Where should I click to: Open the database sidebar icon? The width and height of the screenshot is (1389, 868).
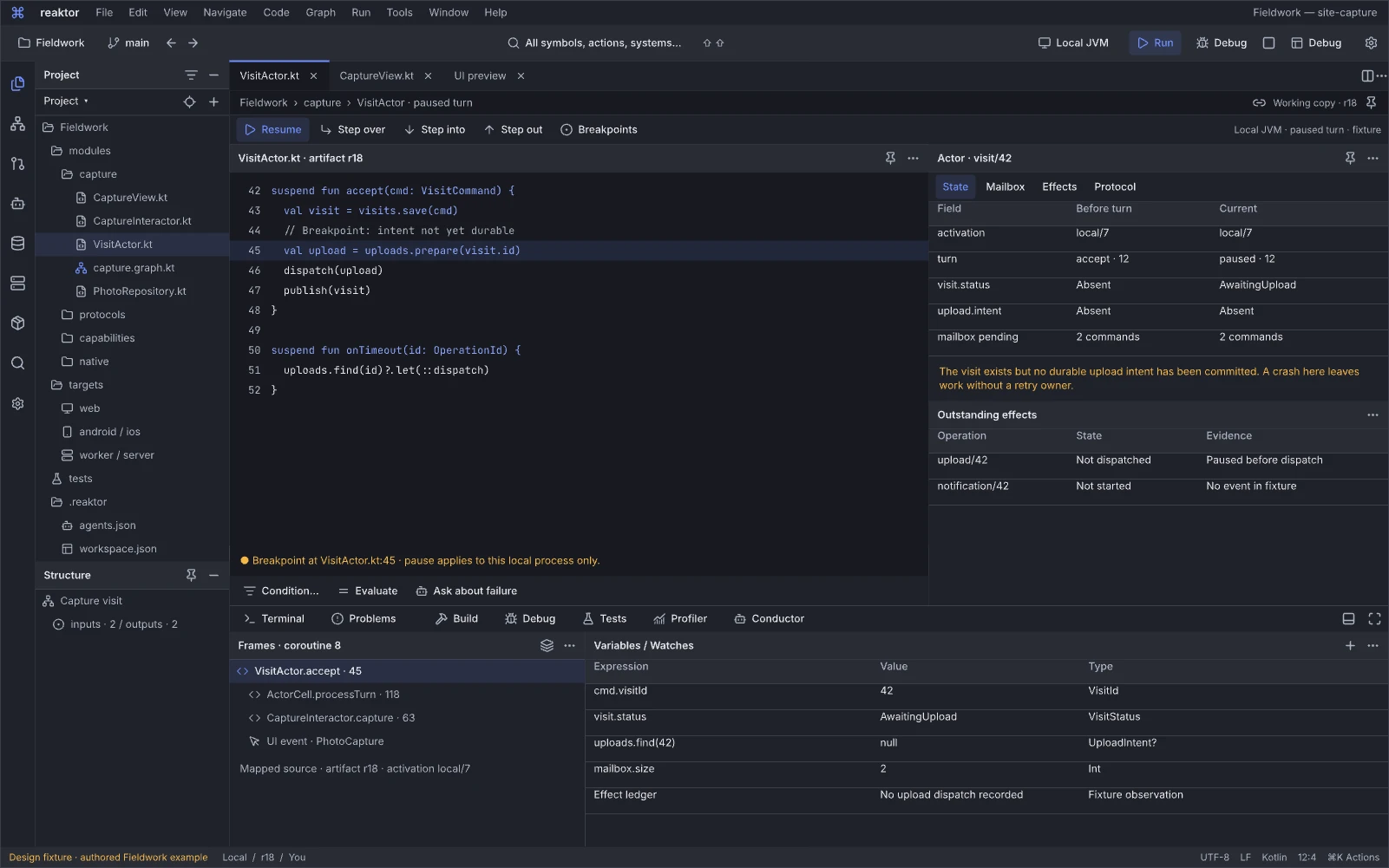pyautogui.click(x=17, y=244)
